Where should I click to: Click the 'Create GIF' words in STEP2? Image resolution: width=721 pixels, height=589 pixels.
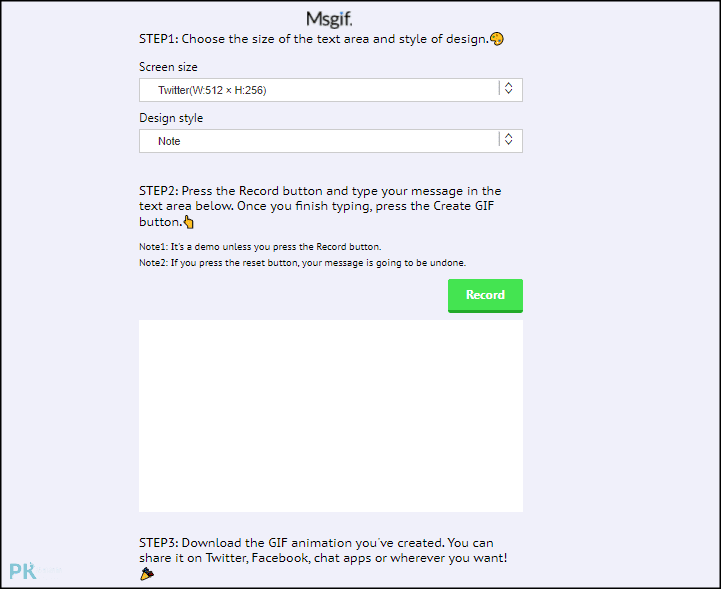464,206
